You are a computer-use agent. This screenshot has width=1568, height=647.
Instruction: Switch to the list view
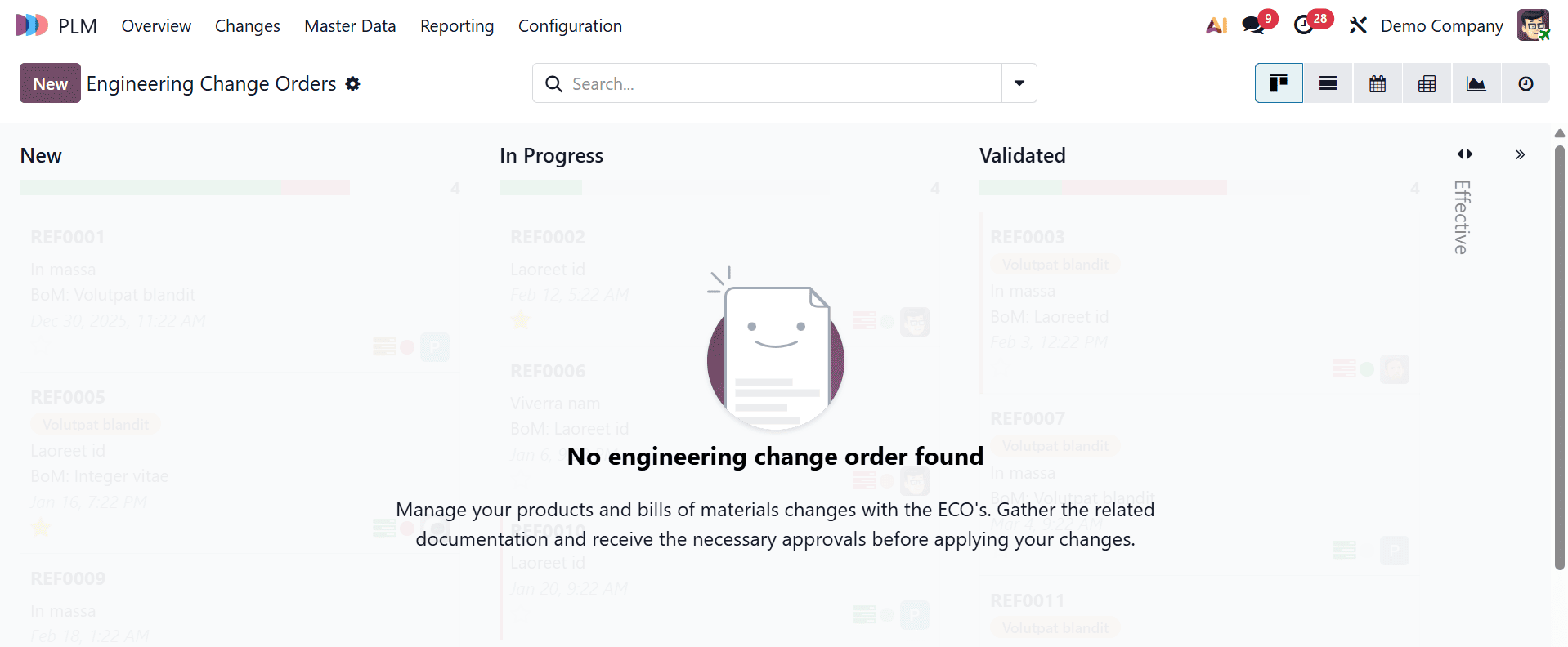pos(1328,83)
